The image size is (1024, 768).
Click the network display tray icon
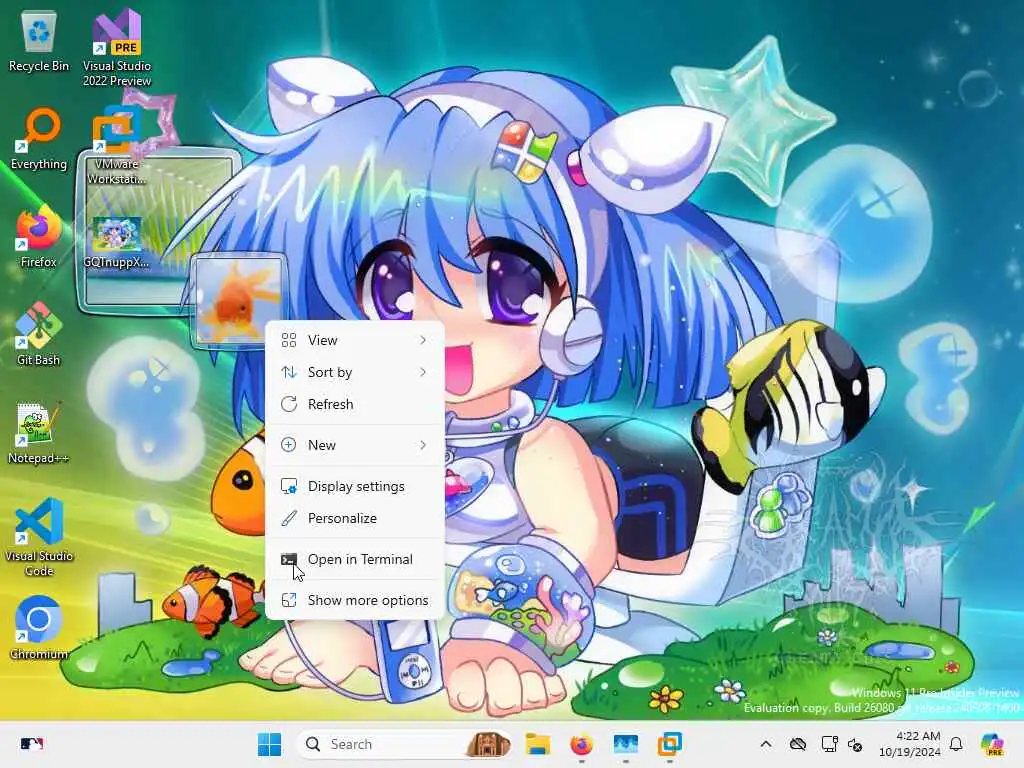click(829, 744)
